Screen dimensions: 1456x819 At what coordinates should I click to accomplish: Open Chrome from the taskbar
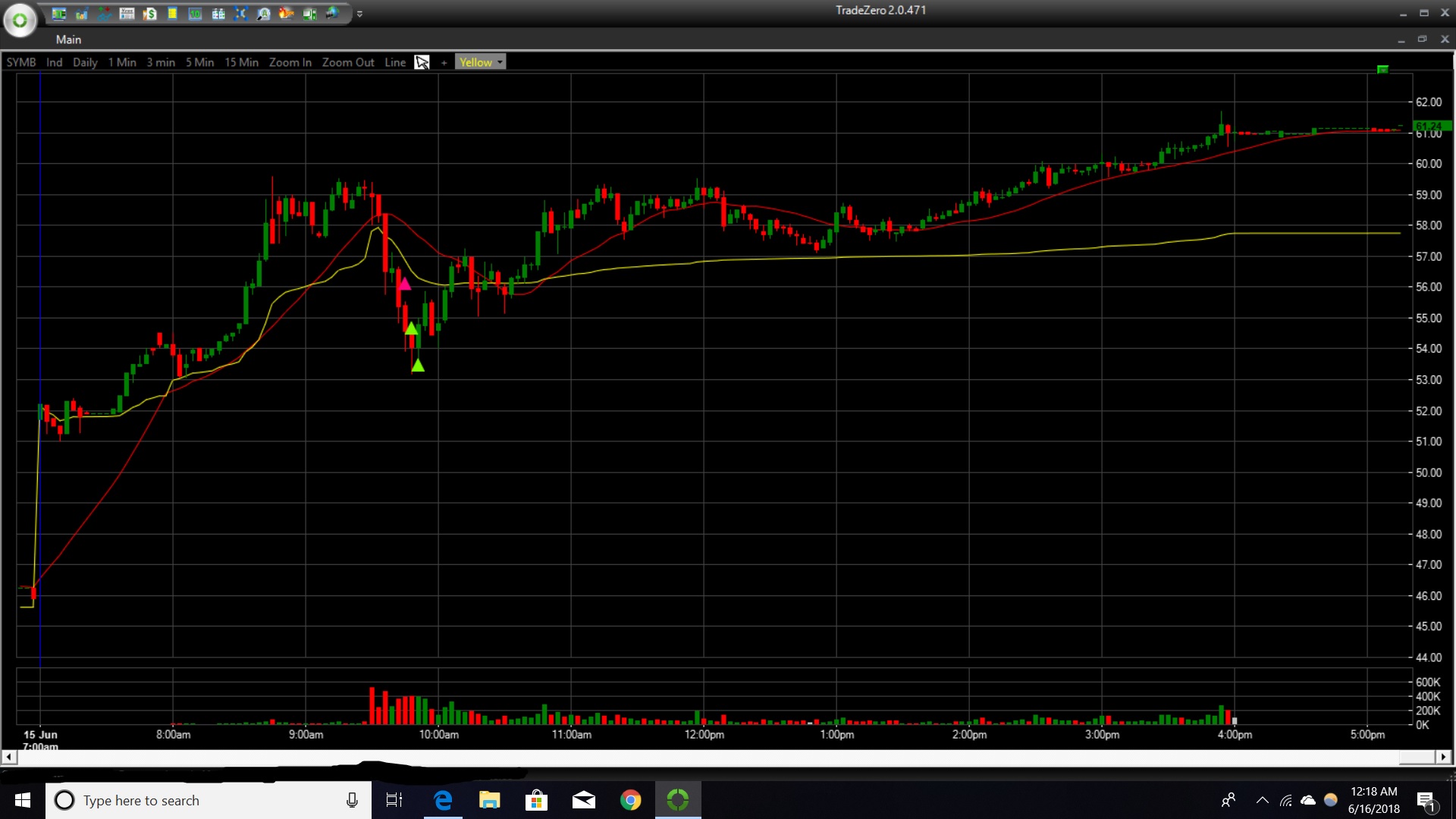click(630, 800)
